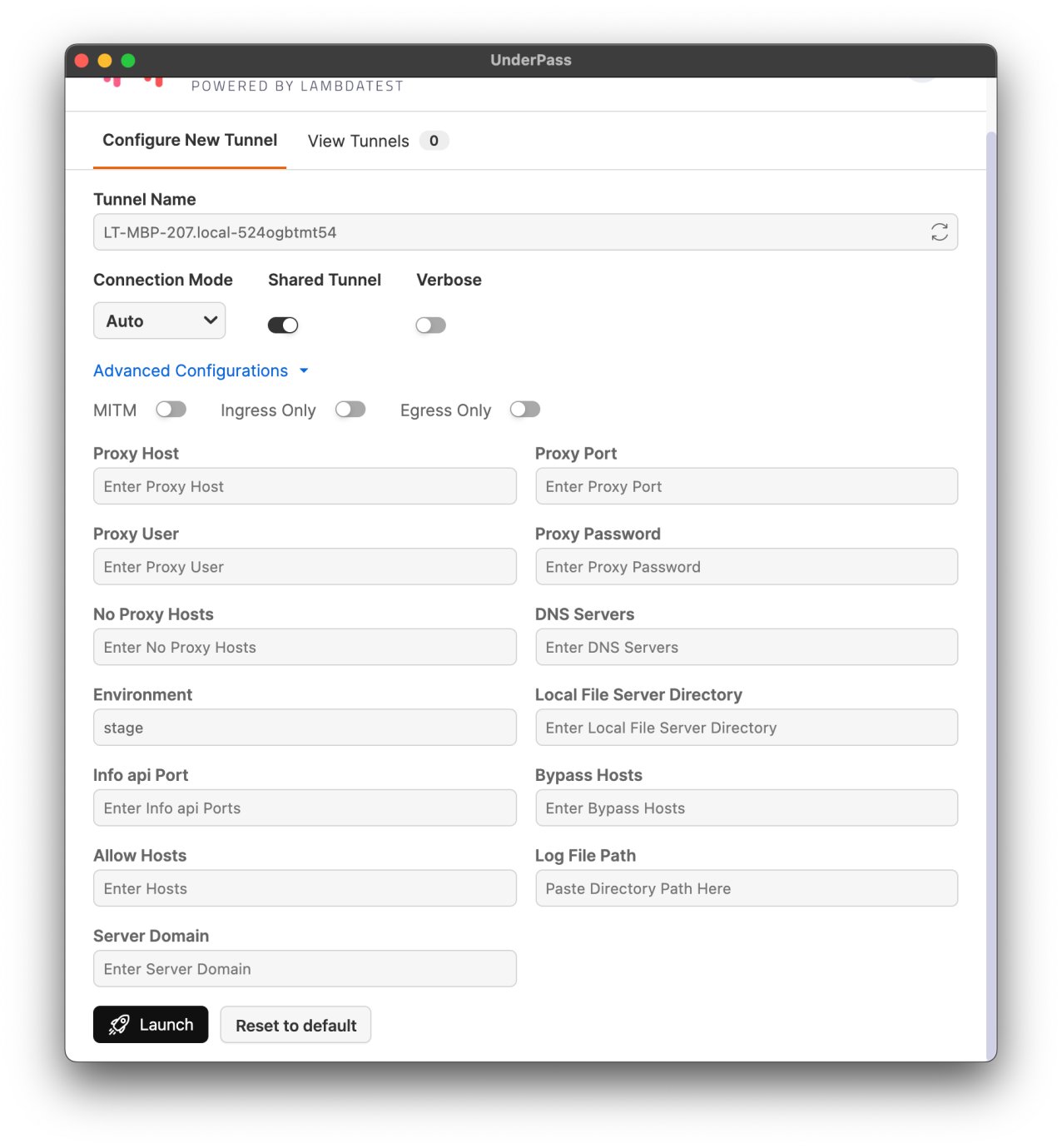Image resolution: width=1062 pixels, height=1148 pixels.
Task: Enable the Ingress Only toggle
Action: 350,410
